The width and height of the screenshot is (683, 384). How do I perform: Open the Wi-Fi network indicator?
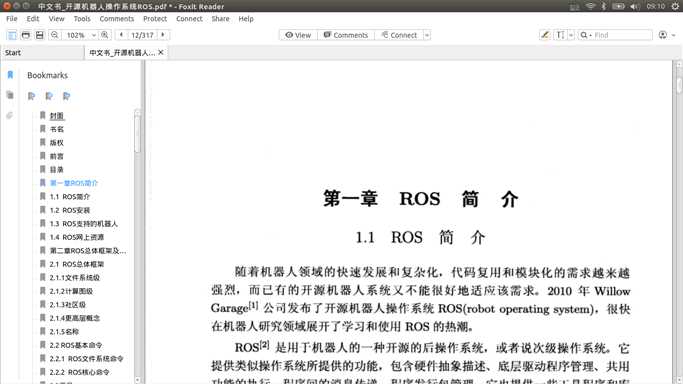(590, 6)
